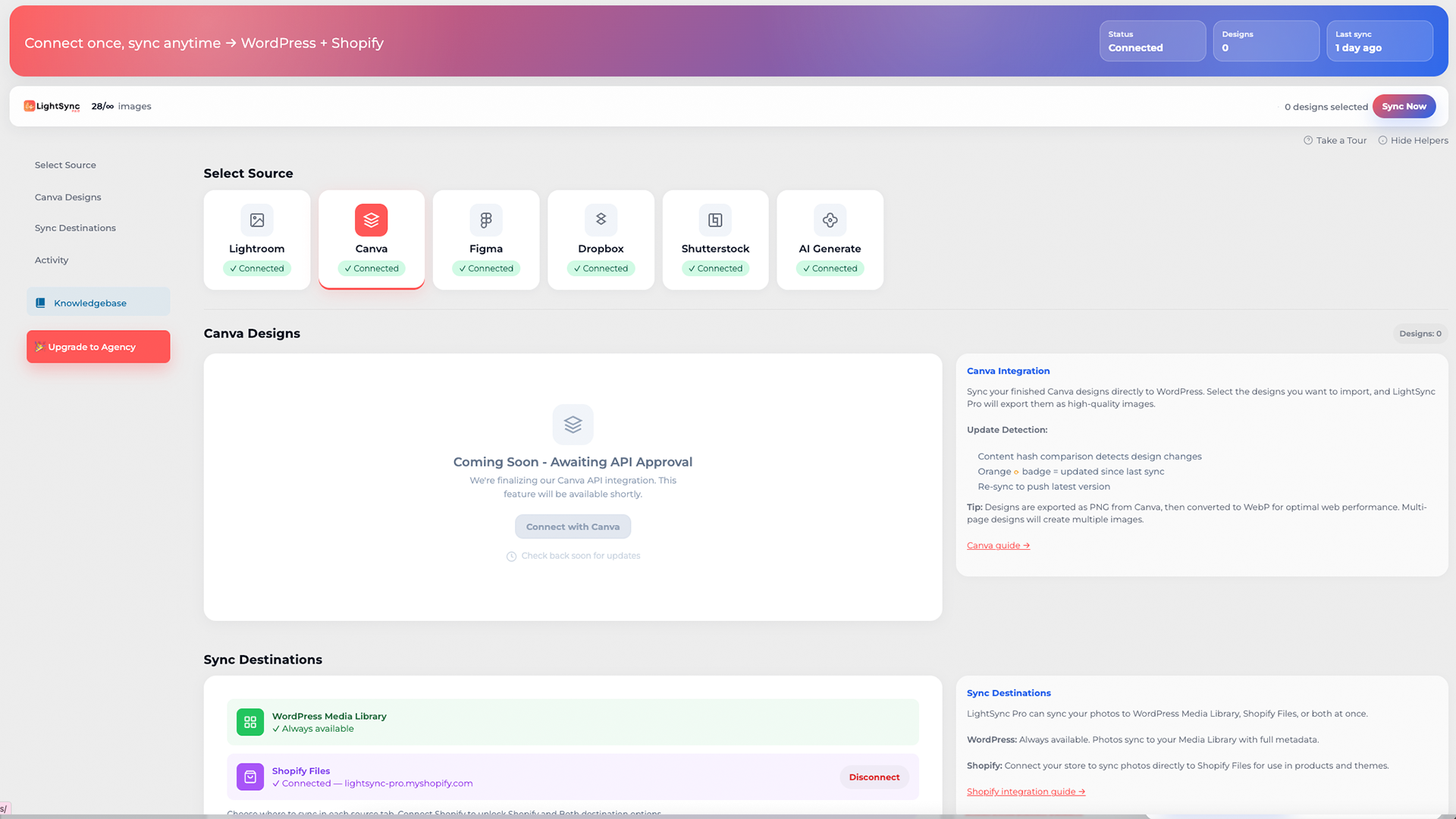Click the 'Designs: 0' badge

1420,334
